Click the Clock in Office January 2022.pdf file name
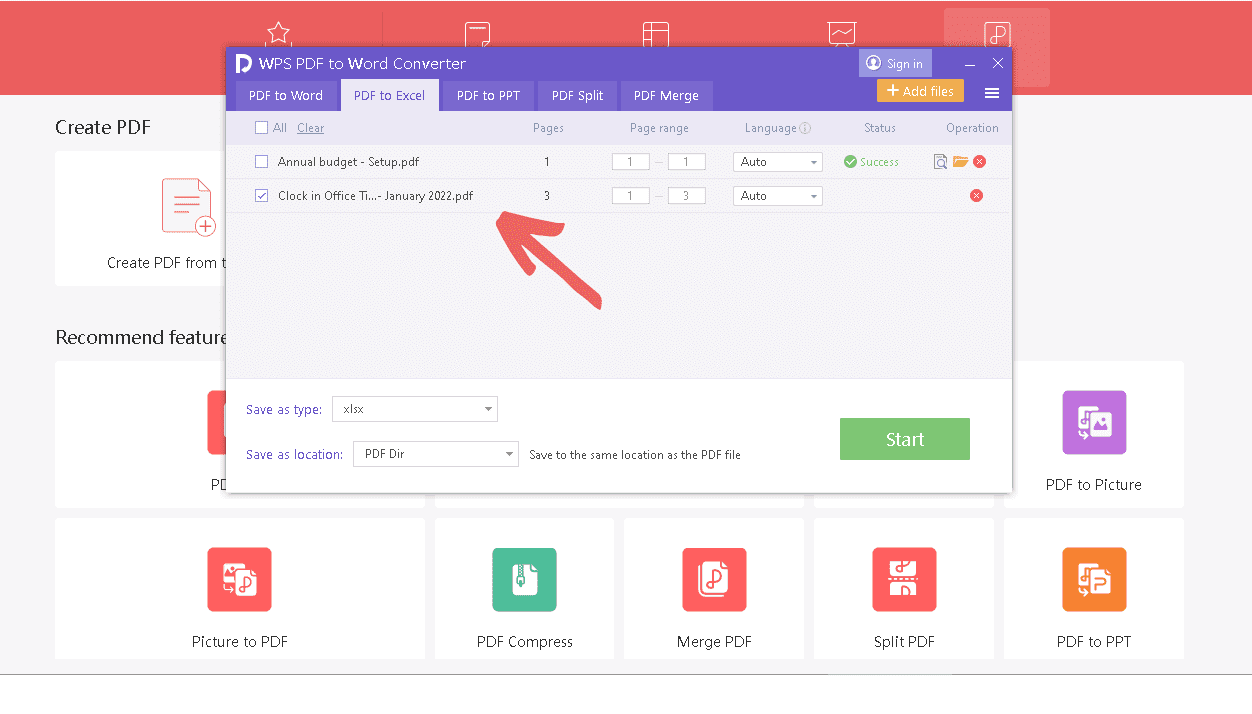The width and height of the screenshot is (1252, 714). tap(376, 196)
